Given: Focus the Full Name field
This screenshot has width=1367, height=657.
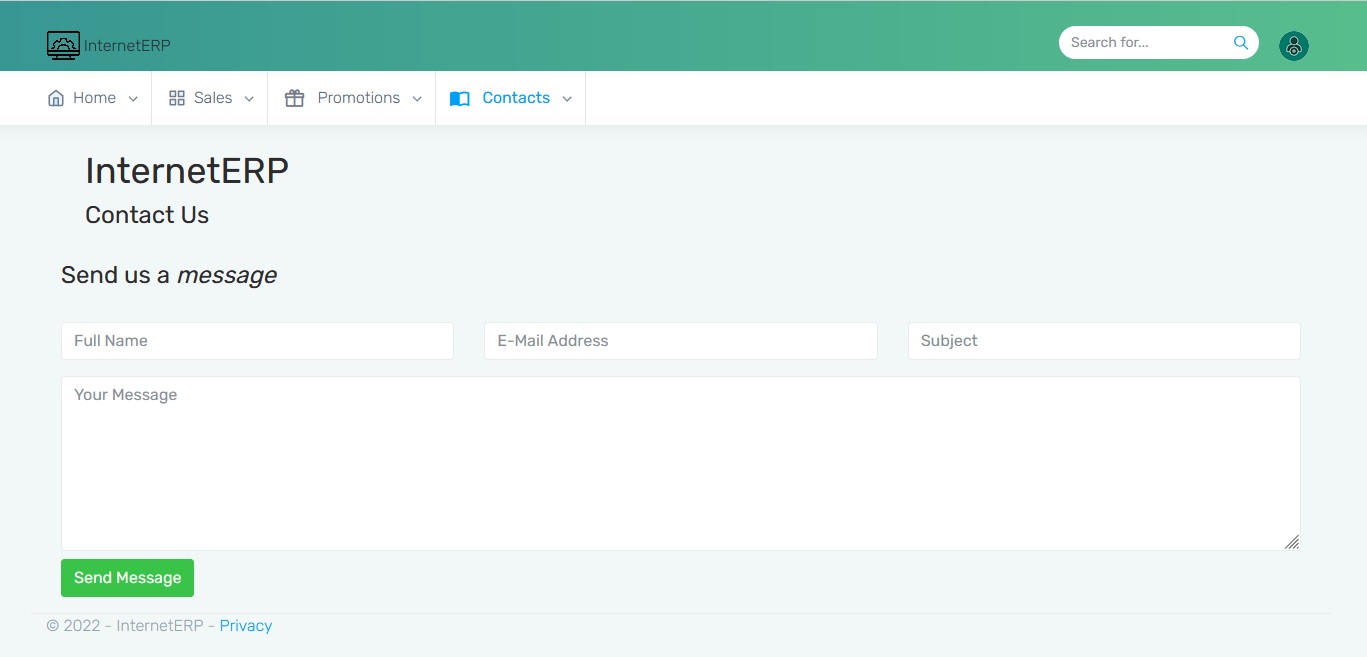Looking at the screenshot, I should pos(257,341).
